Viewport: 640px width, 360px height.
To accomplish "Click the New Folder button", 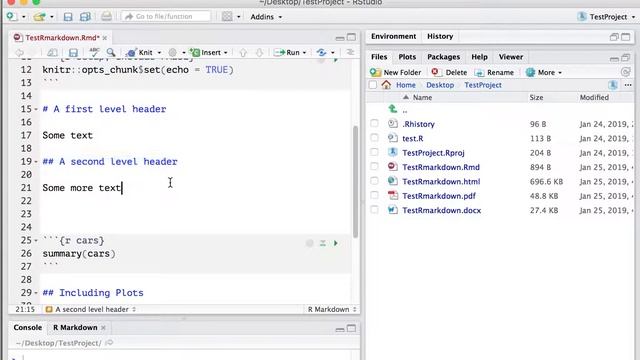I will tap(396, 72).
